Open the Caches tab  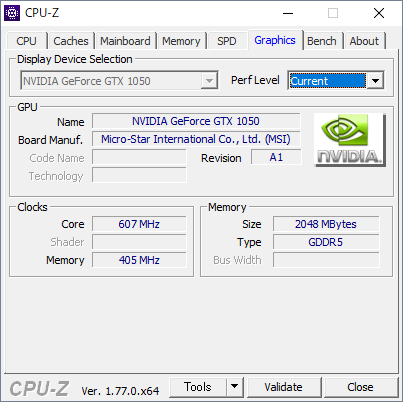pos(71,41)
